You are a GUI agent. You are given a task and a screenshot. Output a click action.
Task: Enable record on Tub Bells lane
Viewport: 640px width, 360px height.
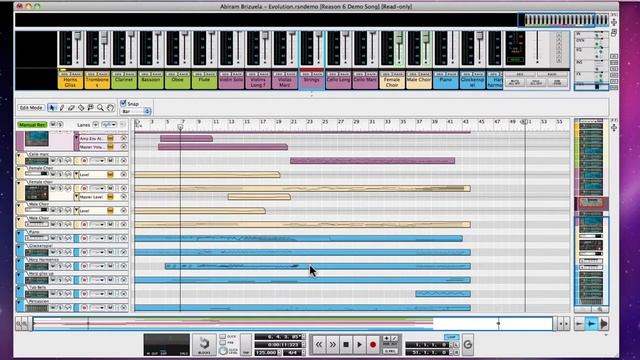pos(84,293)
